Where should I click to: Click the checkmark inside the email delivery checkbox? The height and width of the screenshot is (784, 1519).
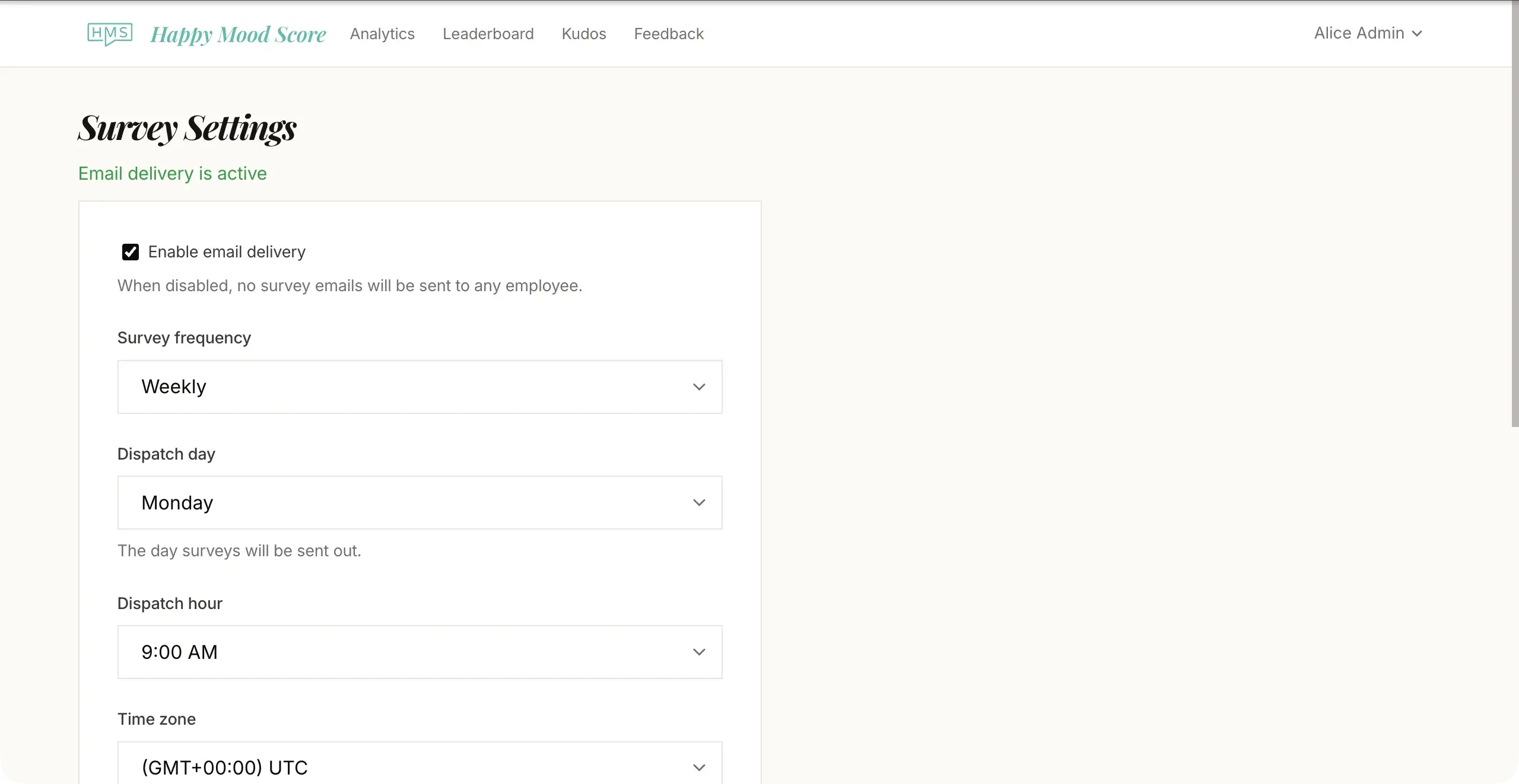[131, 251]
